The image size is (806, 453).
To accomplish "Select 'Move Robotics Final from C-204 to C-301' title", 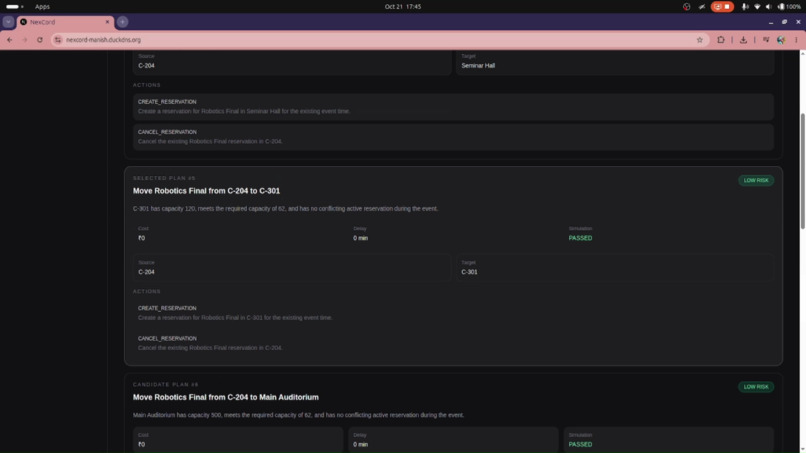I will 206,191.
